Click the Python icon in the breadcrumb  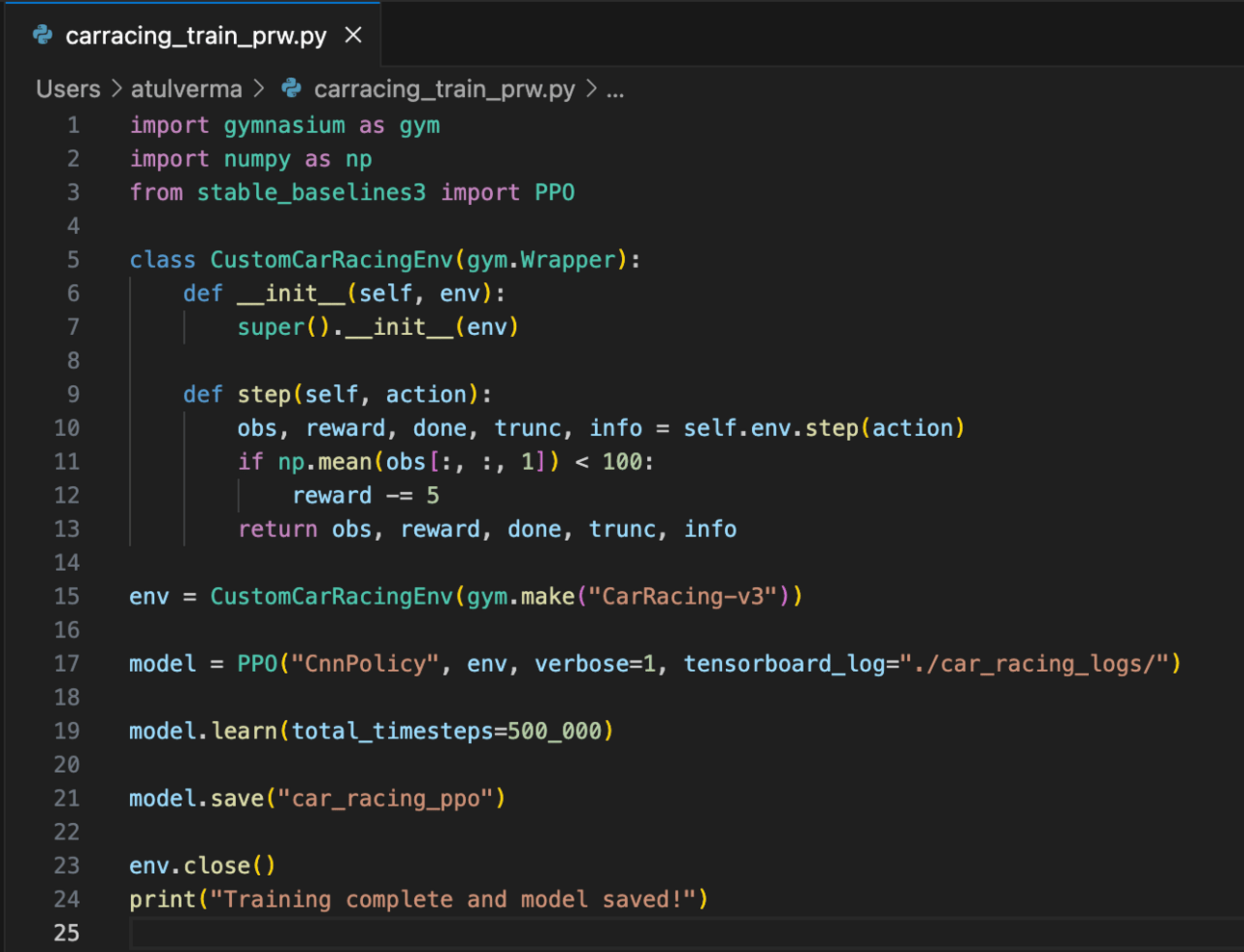(292, 89)
